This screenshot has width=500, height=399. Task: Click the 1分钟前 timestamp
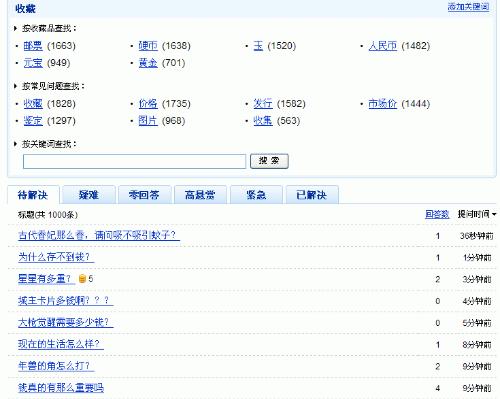tap(477, 258)
